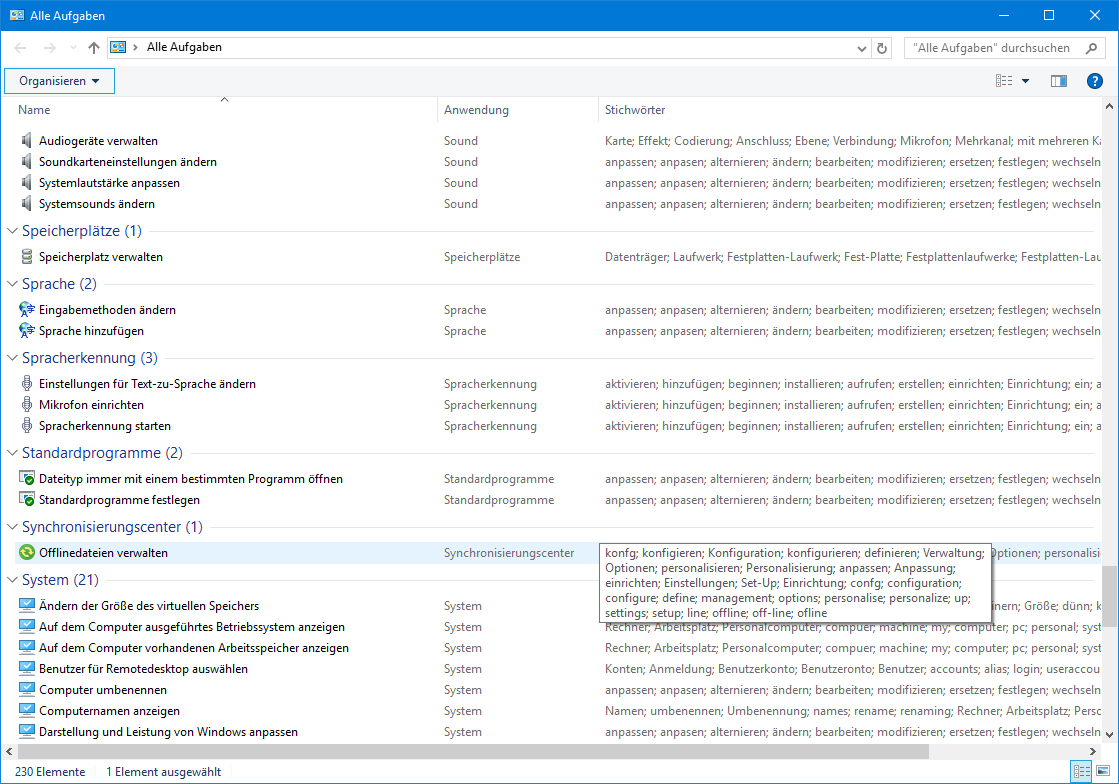
Task: Click the language icon beside Eingabemethoden ändern
Action: point(26,310)
